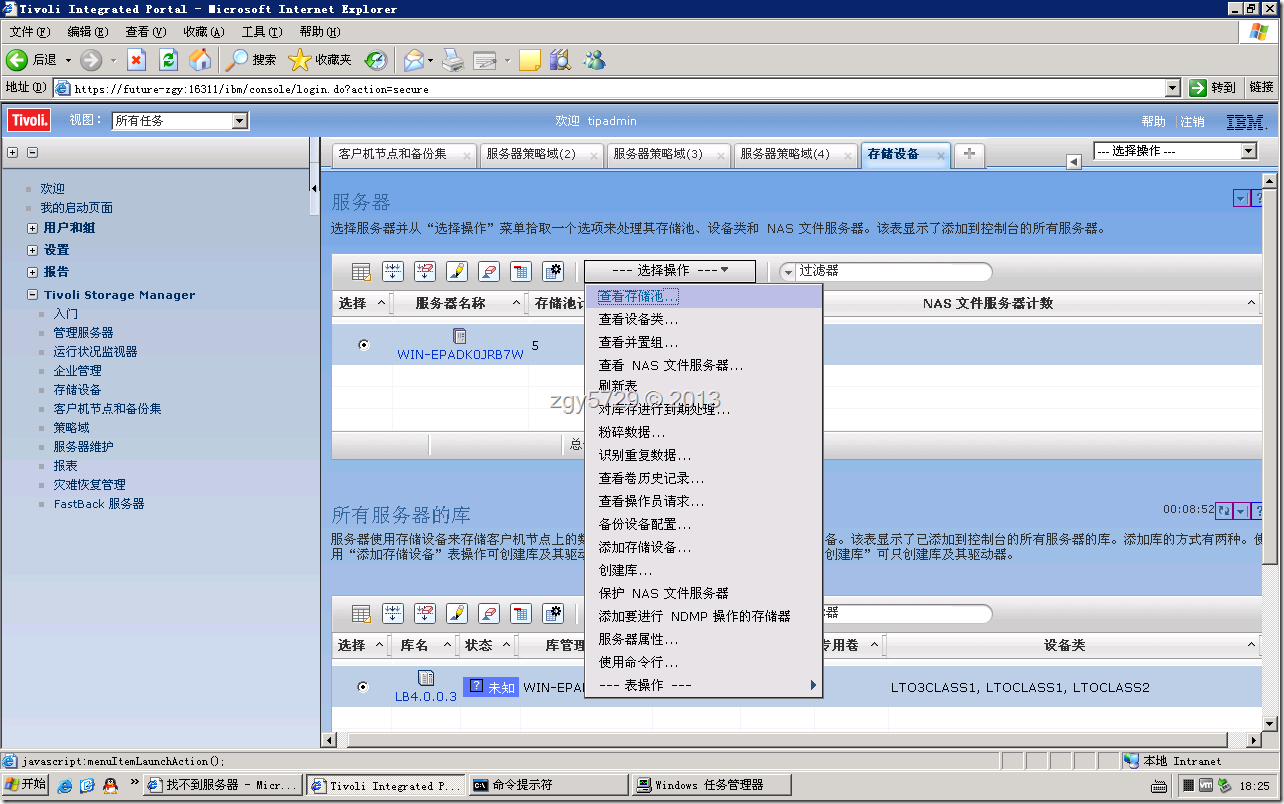Image resolution: width=1284 pixels, height=804 pixels.
Task: Click gear configure-columns icon in 服务器 table toolbar
Action: click(x=552, y=271)
